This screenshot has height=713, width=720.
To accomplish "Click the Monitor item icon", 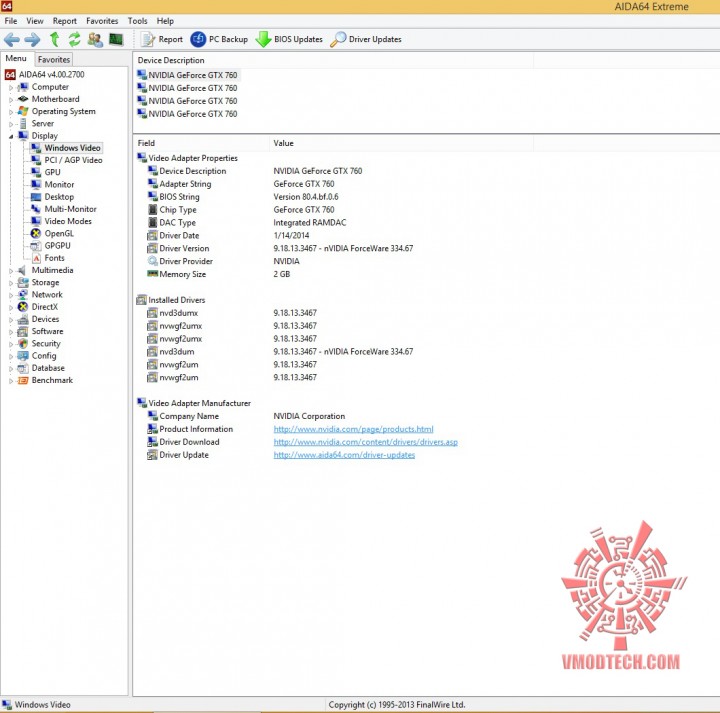I will point(36,185).
